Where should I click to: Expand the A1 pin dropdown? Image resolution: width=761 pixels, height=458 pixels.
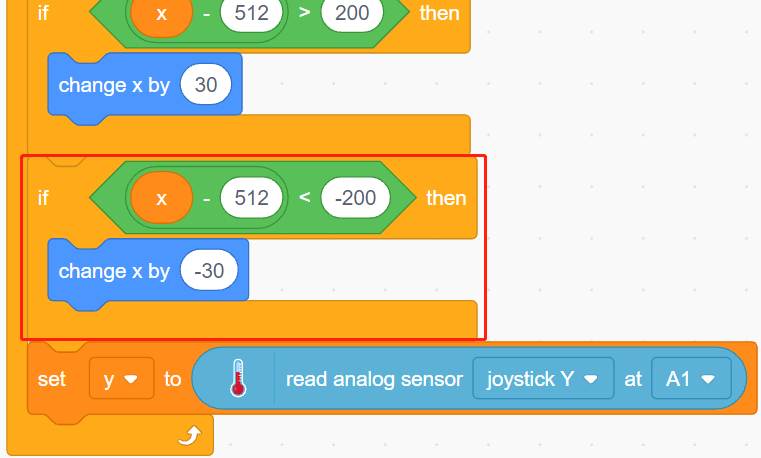[691, 379]
